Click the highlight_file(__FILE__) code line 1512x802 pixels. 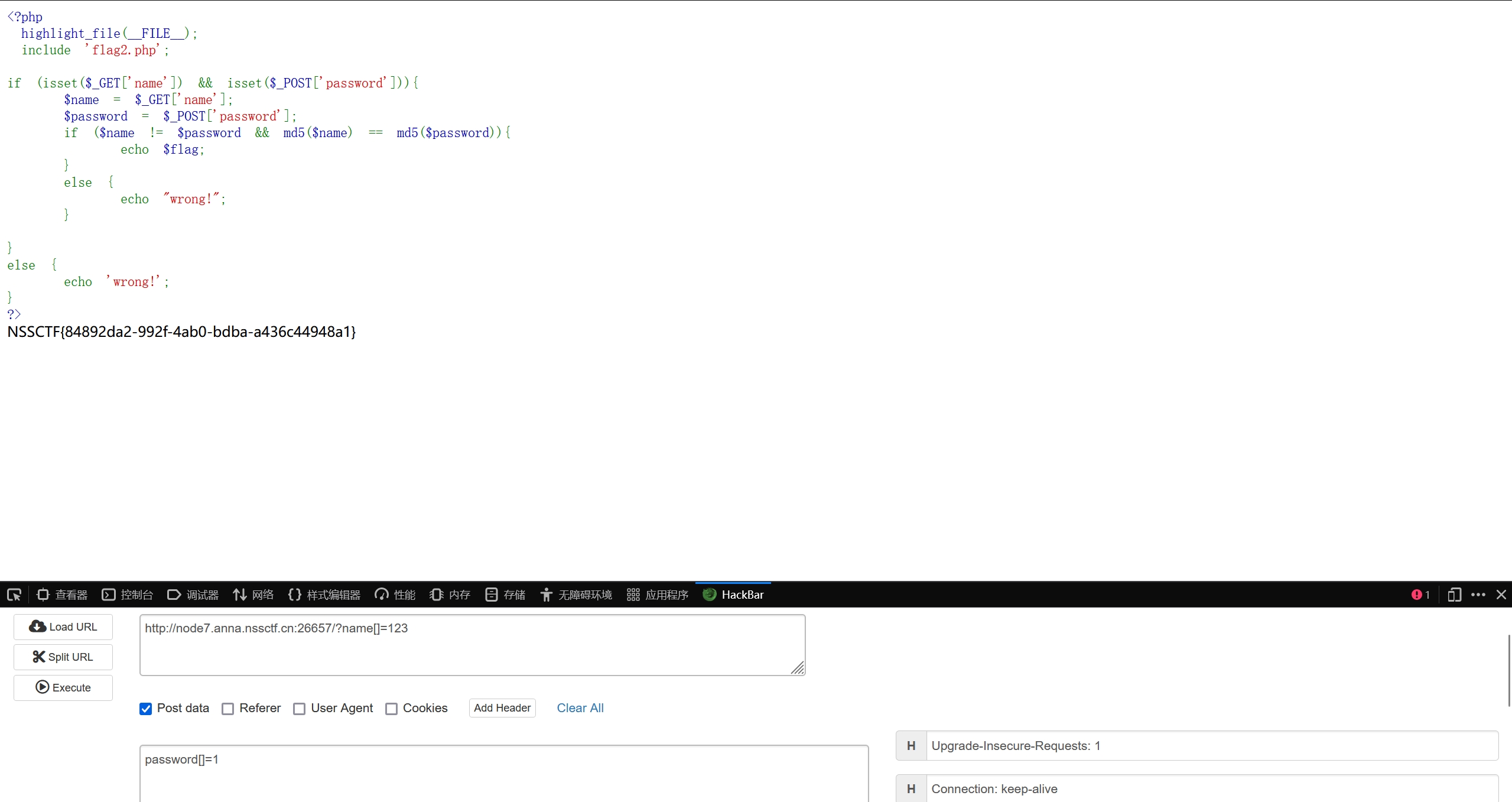(109, 33)
